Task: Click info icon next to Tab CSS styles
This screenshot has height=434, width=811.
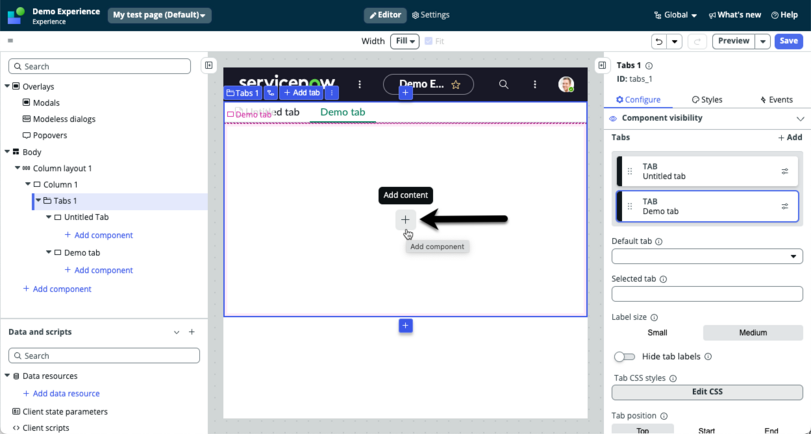Action: click(x=673, y=379)
